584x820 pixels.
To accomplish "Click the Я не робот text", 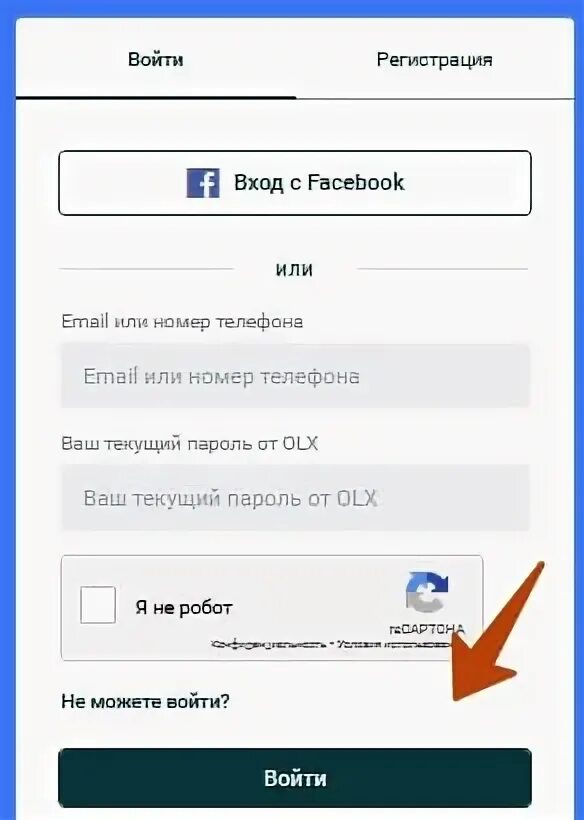I will [184, 607].
